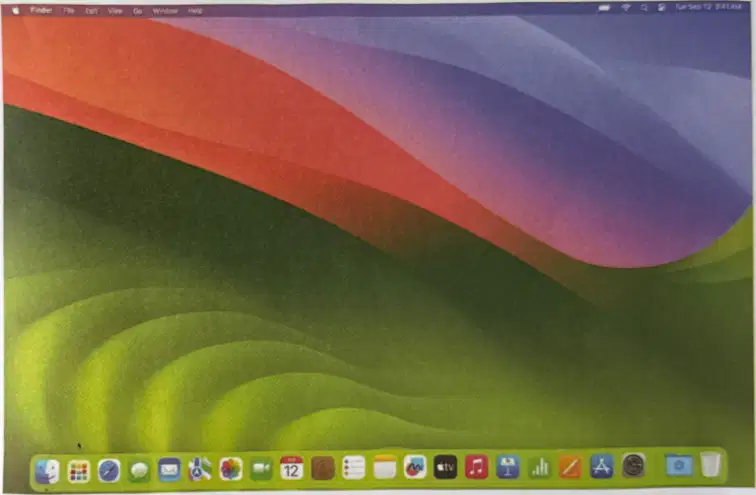756x495 pixels.
Task: Open the Help menu
Action: (195, 11)
